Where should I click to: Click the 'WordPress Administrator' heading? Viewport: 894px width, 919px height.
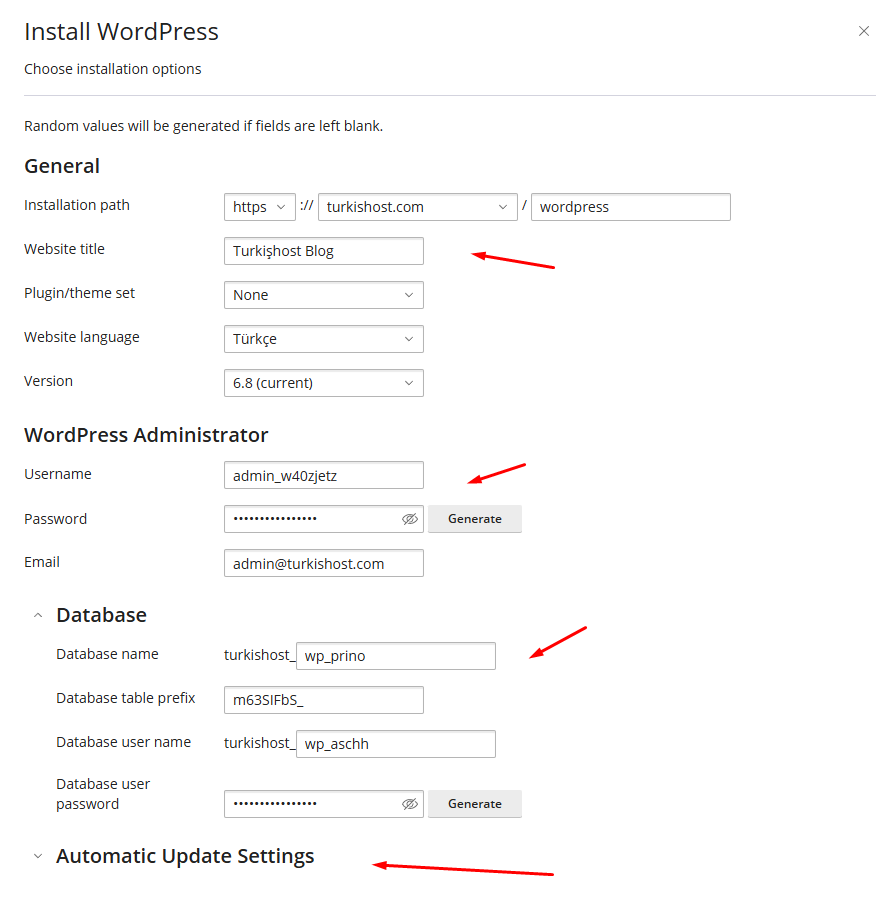click(x=146, y=435)
